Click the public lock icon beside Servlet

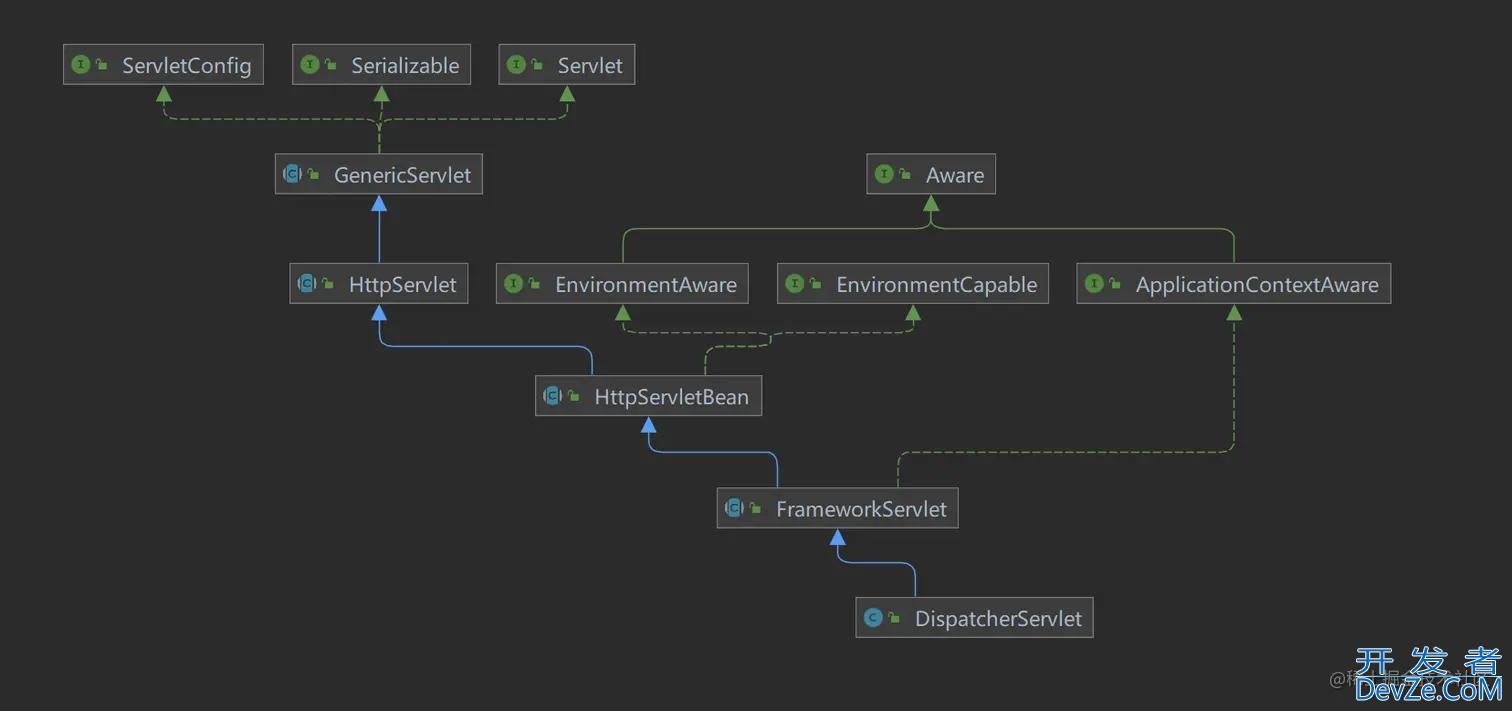537,65
